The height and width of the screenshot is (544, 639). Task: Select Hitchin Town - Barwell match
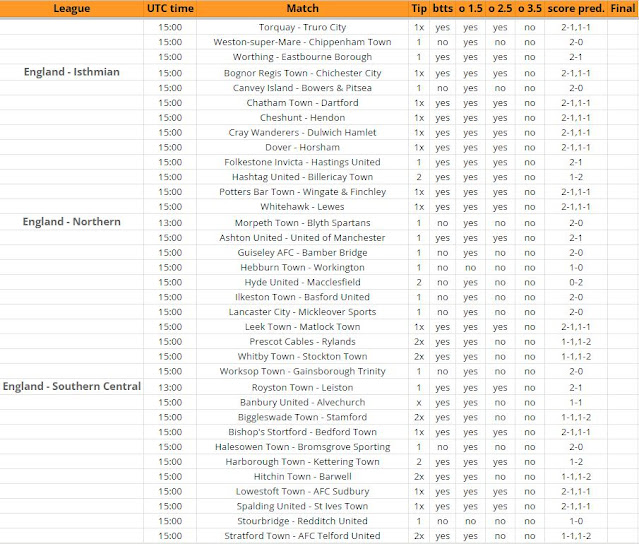302,477
